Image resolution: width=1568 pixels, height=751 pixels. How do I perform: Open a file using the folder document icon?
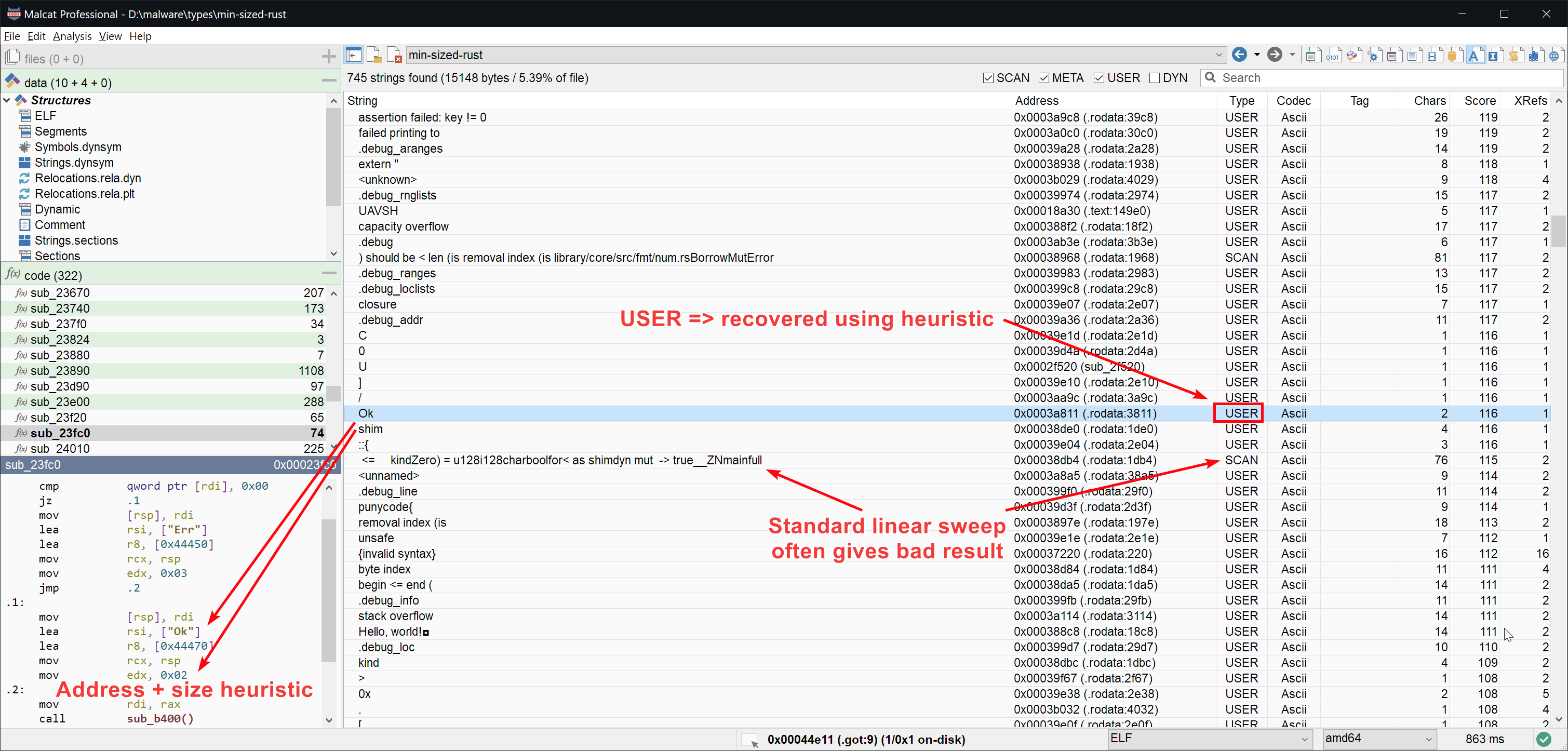tap(374, 56)
